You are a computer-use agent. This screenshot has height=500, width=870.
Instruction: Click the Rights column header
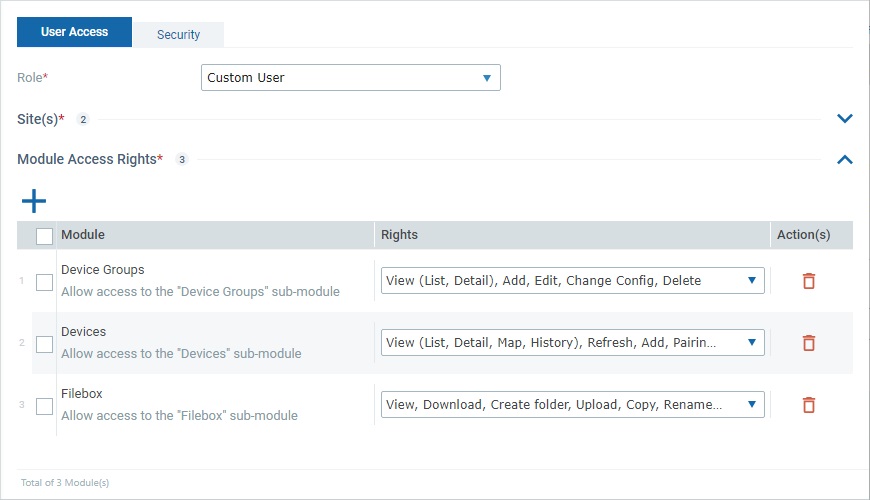click(x=399, y=235)
